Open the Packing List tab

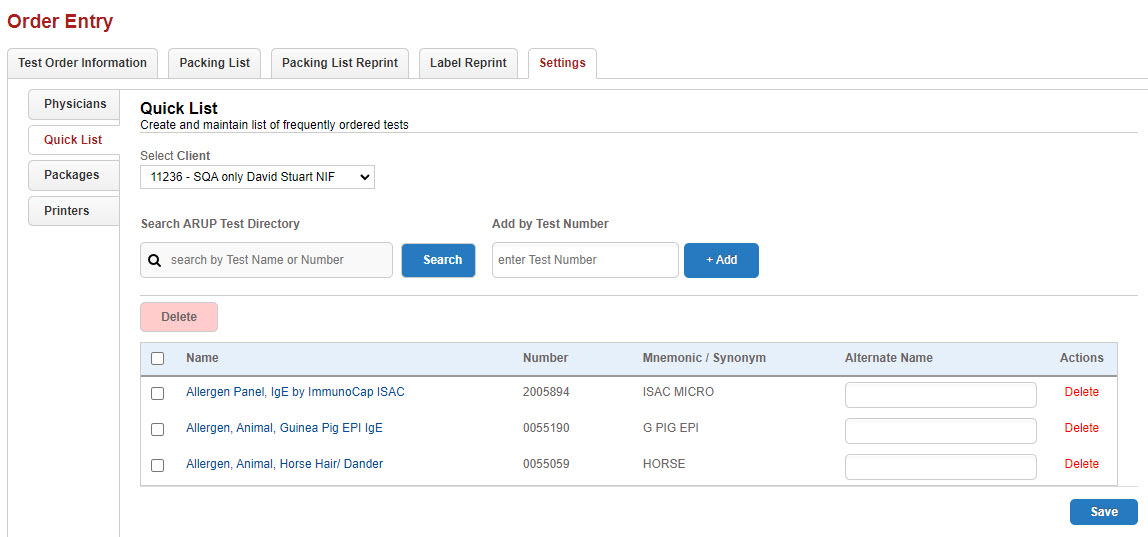coord(214,63)
